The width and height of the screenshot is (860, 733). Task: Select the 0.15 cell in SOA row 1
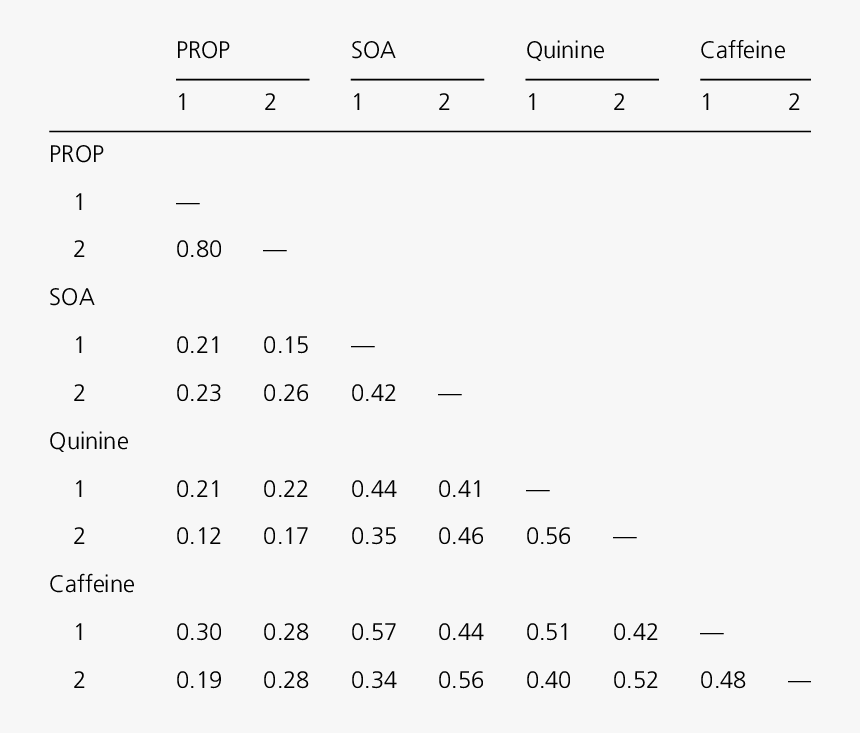click(286, 345)
